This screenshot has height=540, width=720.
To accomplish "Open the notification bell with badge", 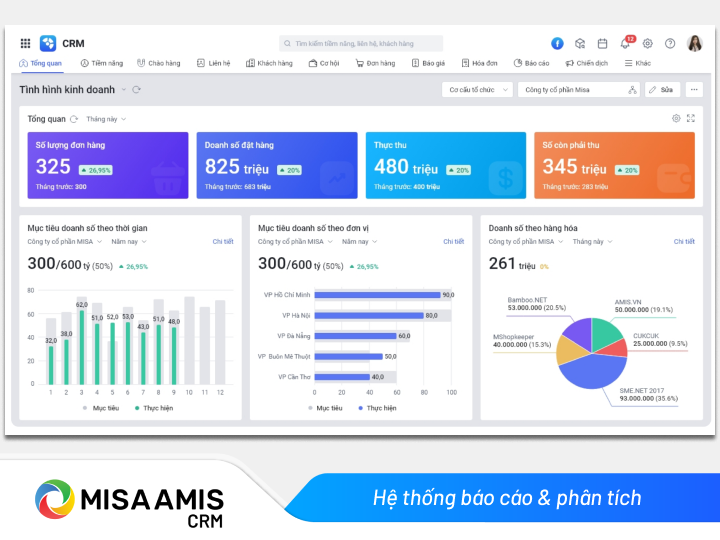I will (626, 43).
